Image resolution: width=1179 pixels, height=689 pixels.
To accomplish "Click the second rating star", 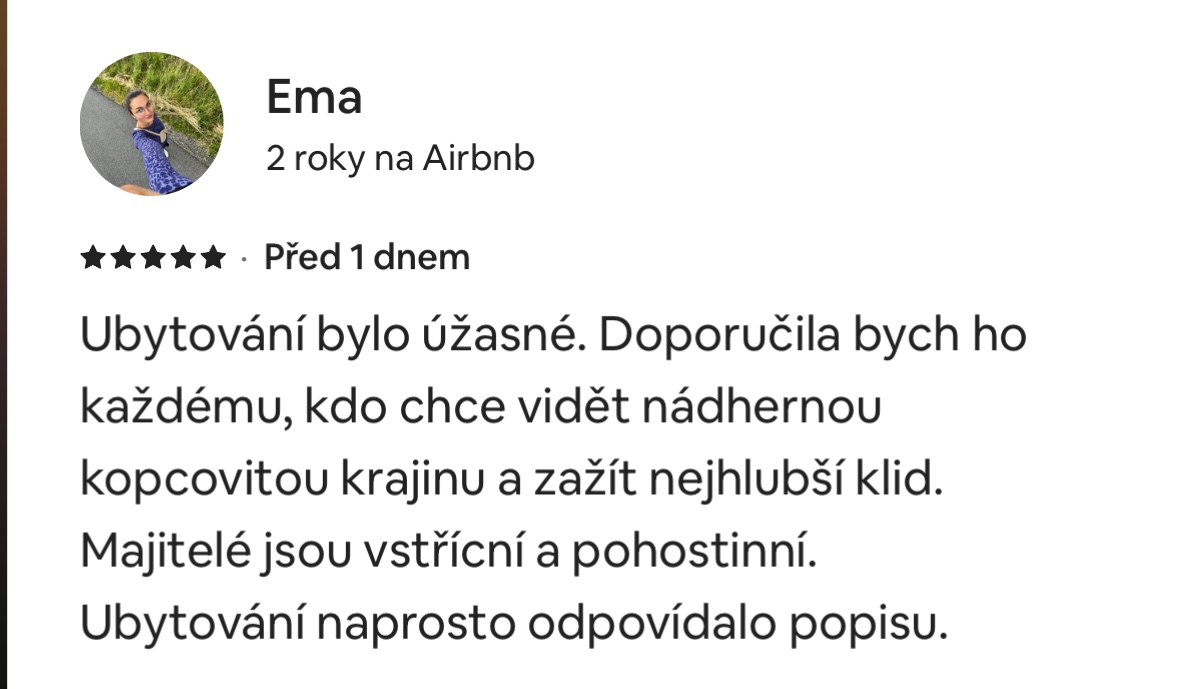I will pos(123,257).
